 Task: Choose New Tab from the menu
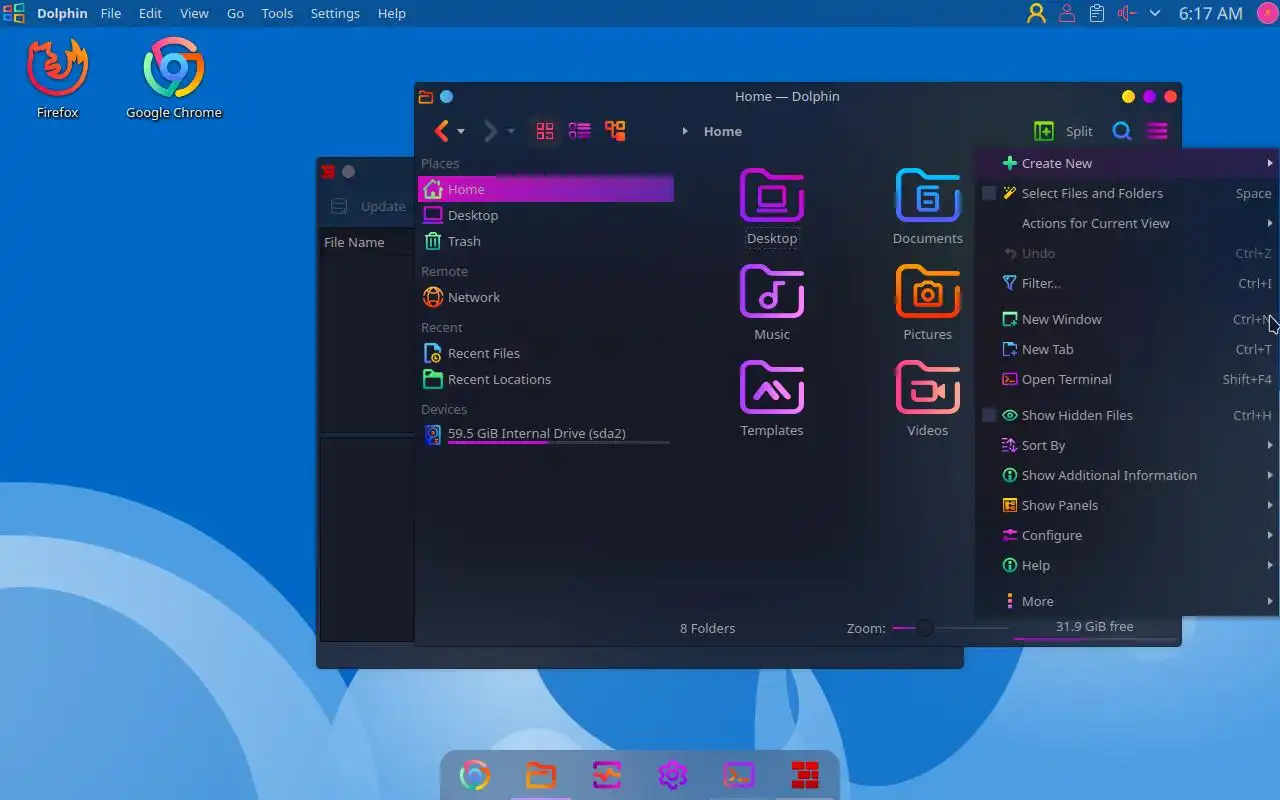tap(1127, 349)
